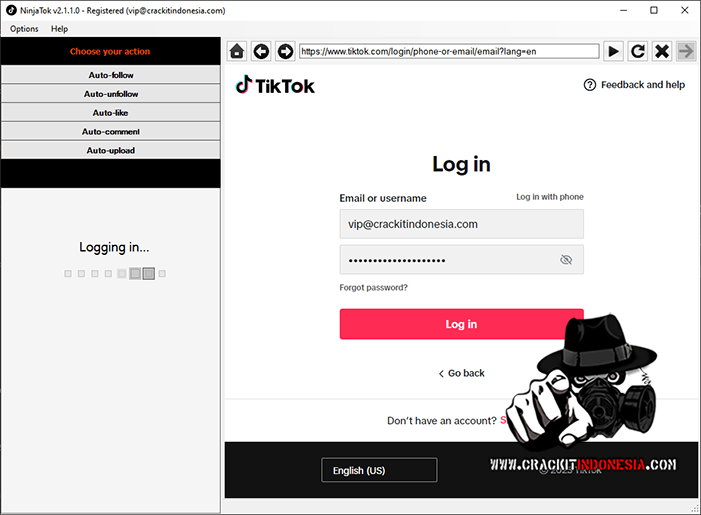701x515 pixels.
Task: Open the Options menu
Action: (x=24, y=29)
